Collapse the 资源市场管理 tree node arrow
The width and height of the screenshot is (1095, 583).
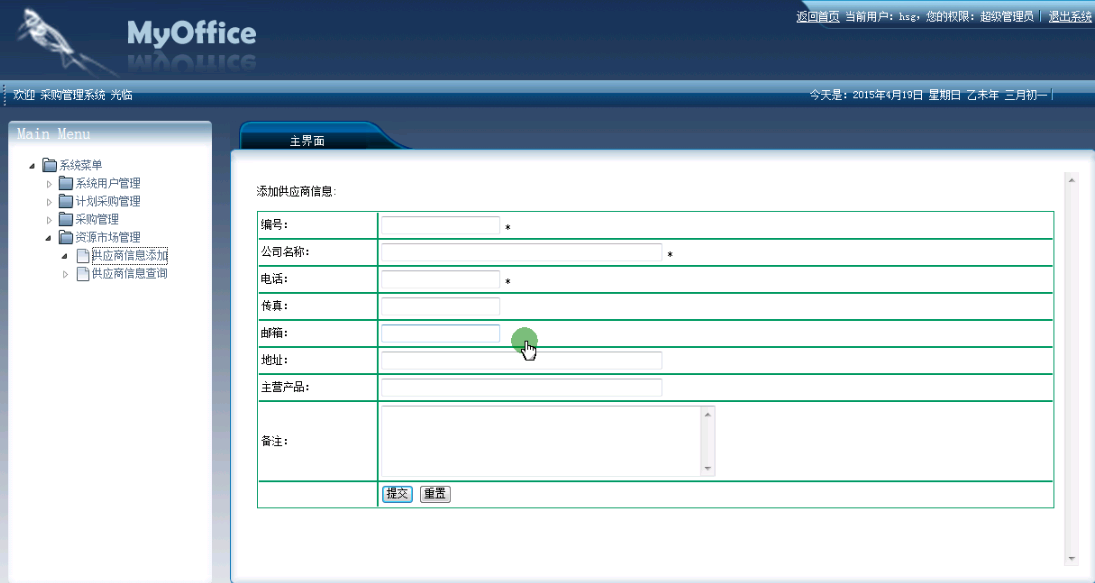(x=49, y=238)
